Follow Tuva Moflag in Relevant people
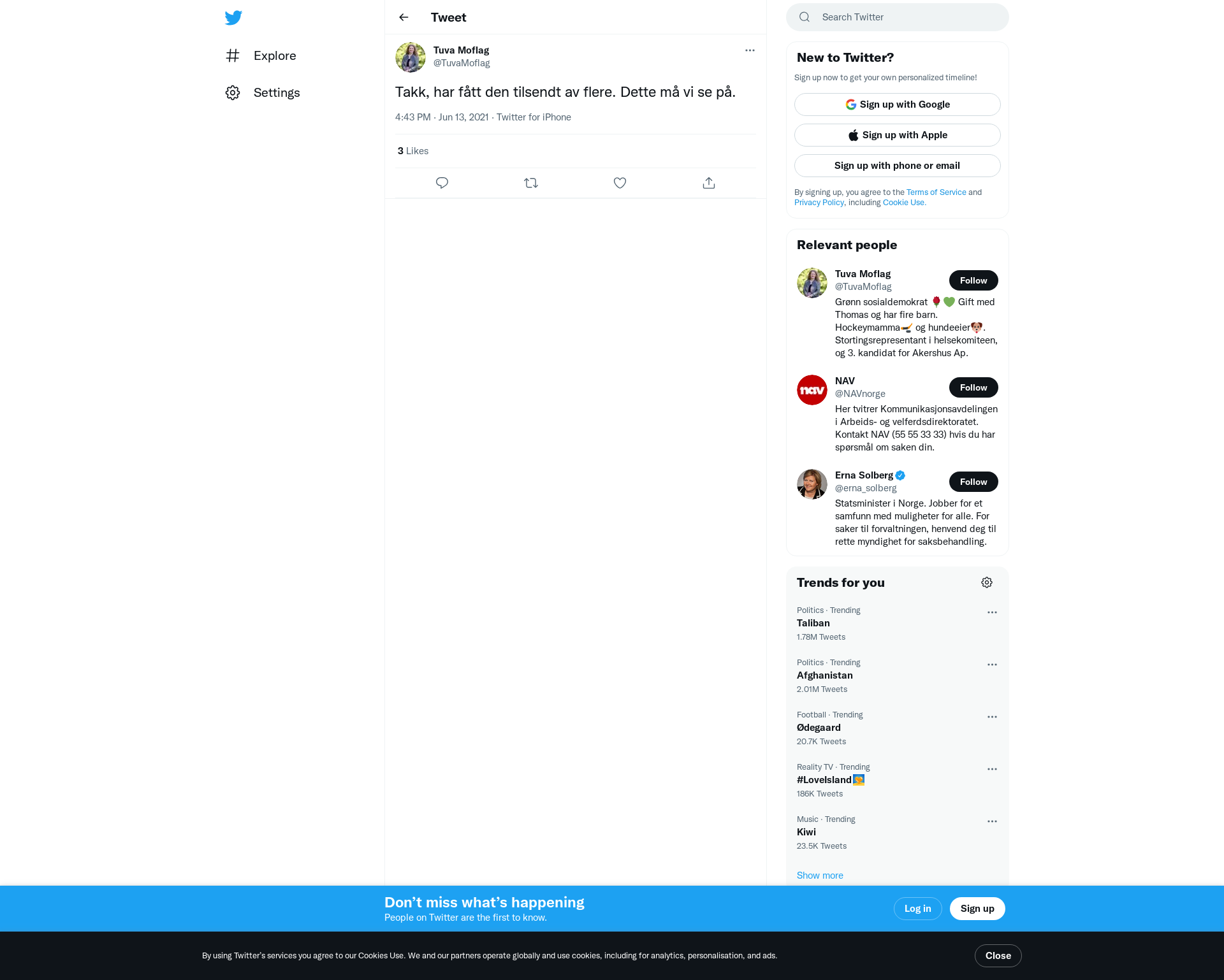 pyautogui.click(x=973, y=280)
